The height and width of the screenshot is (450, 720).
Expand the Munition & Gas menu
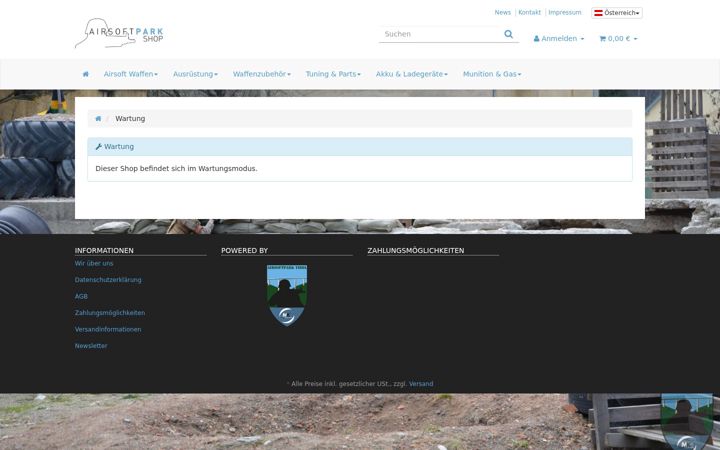[492, 74]
